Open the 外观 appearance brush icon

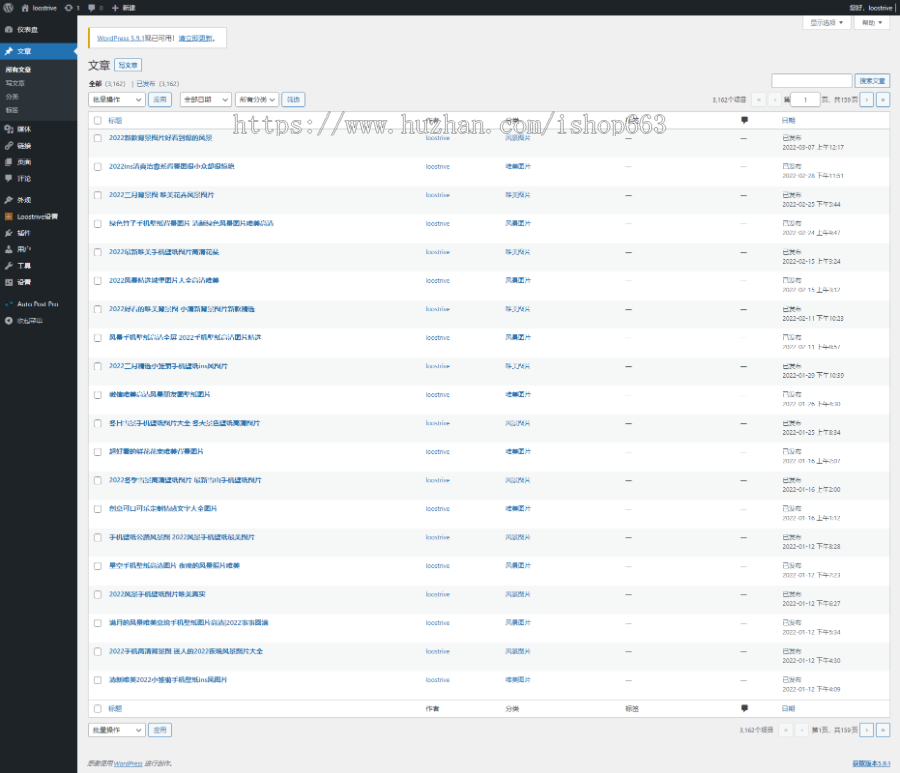coord(9,200)
